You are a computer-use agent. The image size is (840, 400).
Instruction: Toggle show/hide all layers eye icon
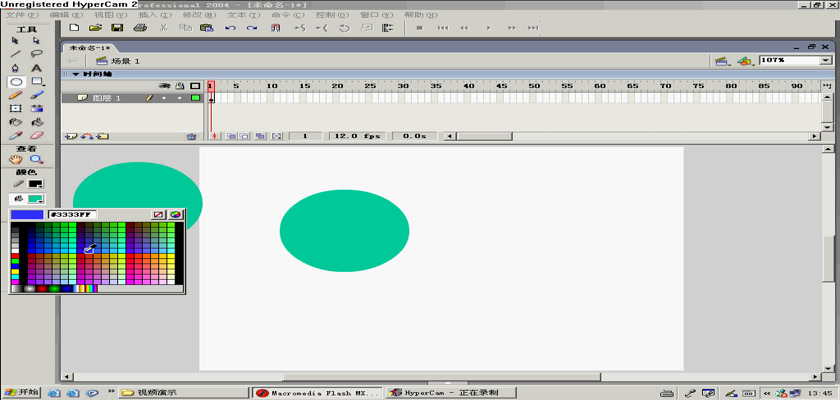pos(166,86)
